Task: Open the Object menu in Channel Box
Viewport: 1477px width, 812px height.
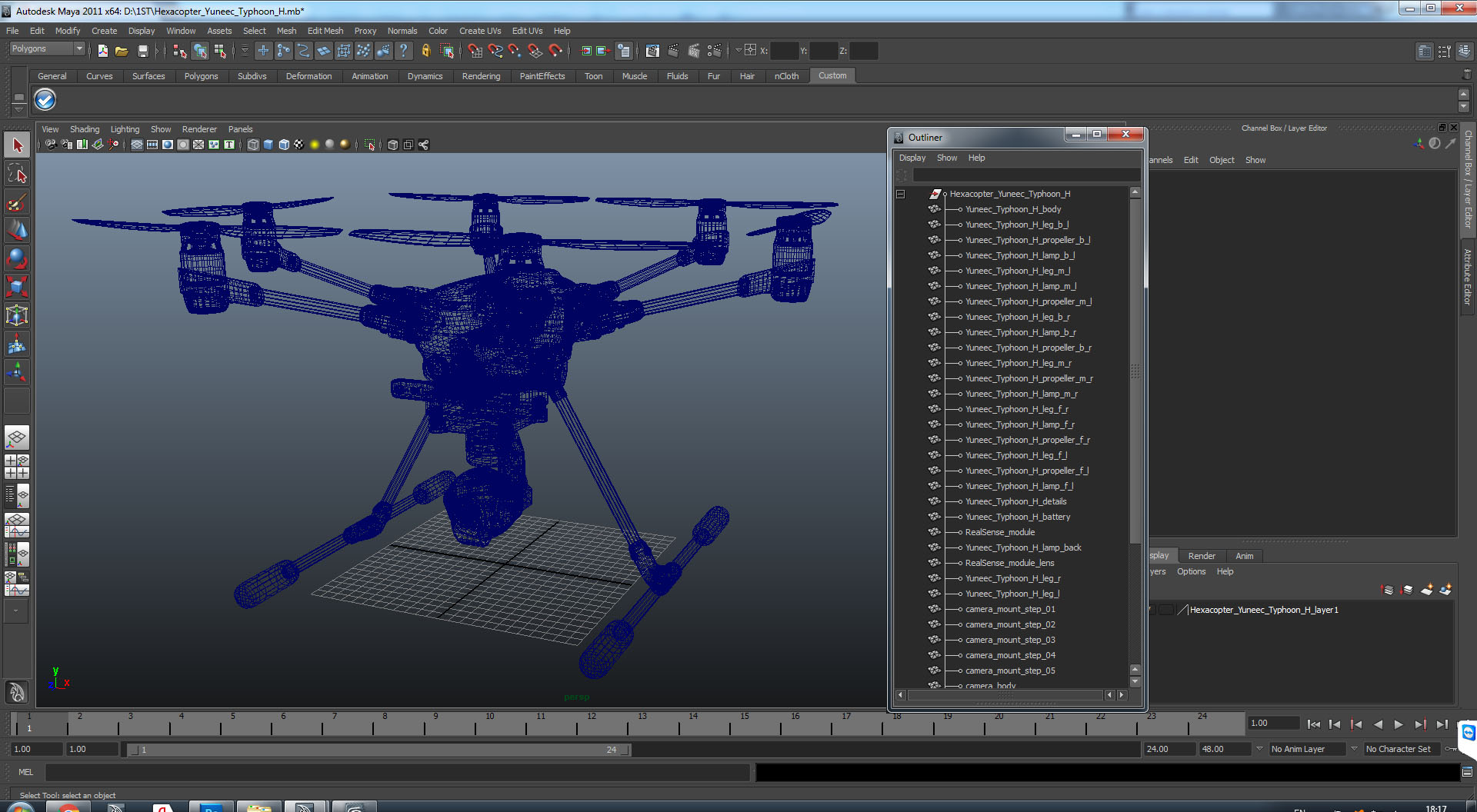Action: [x=1222, y=160]
